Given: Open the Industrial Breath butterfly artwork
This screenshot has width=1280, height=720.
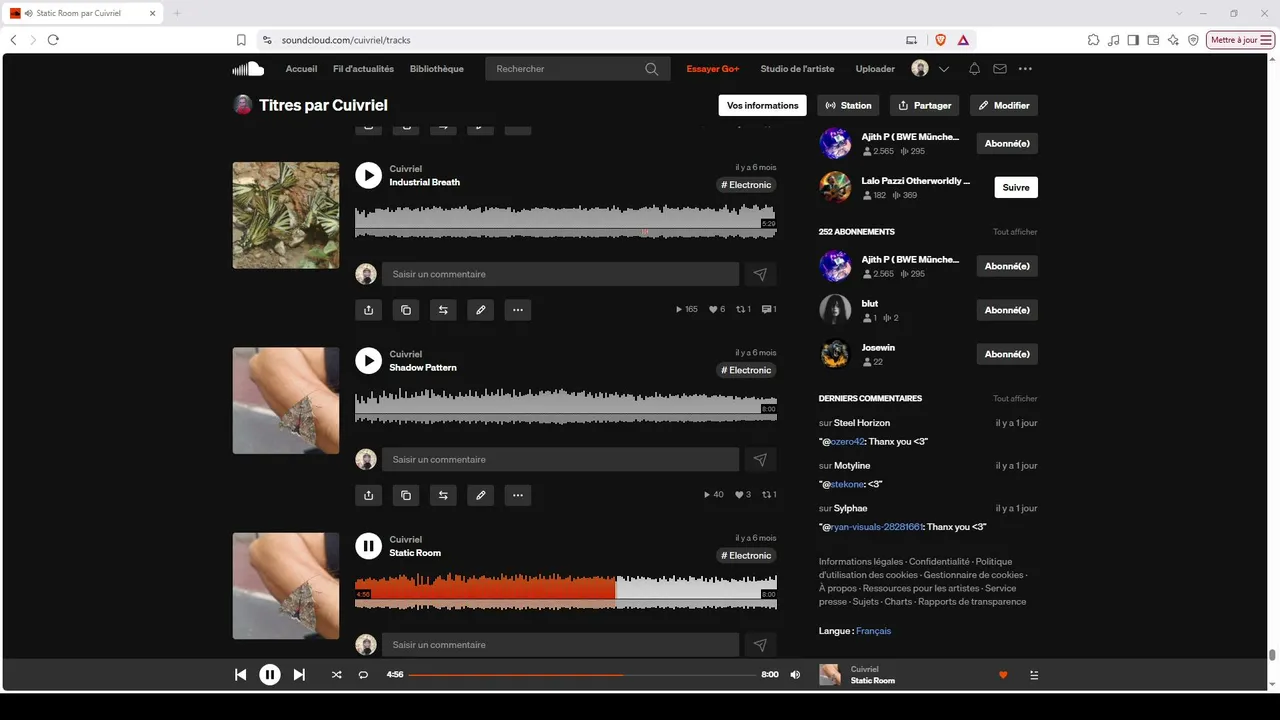Looking at the screenshot, I should [286, 215].
